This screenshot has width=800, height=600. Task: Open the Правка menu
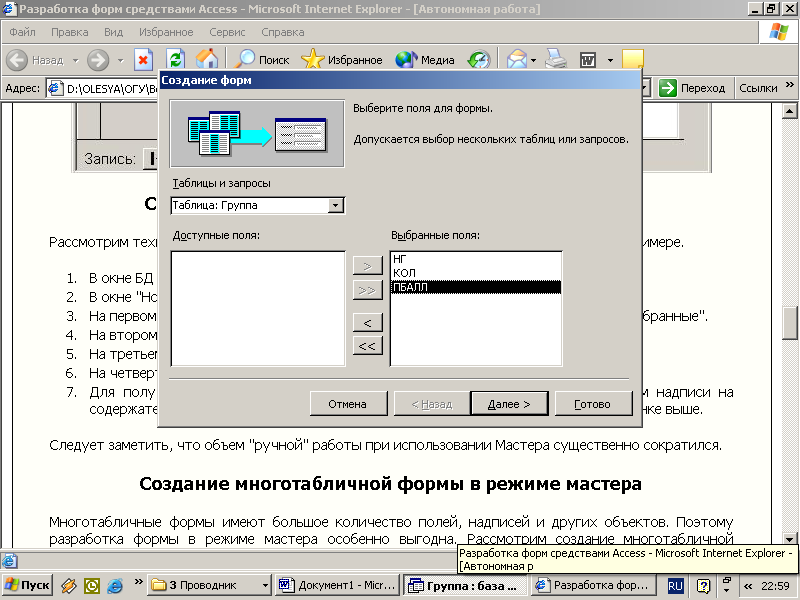[x=69, y=32]
